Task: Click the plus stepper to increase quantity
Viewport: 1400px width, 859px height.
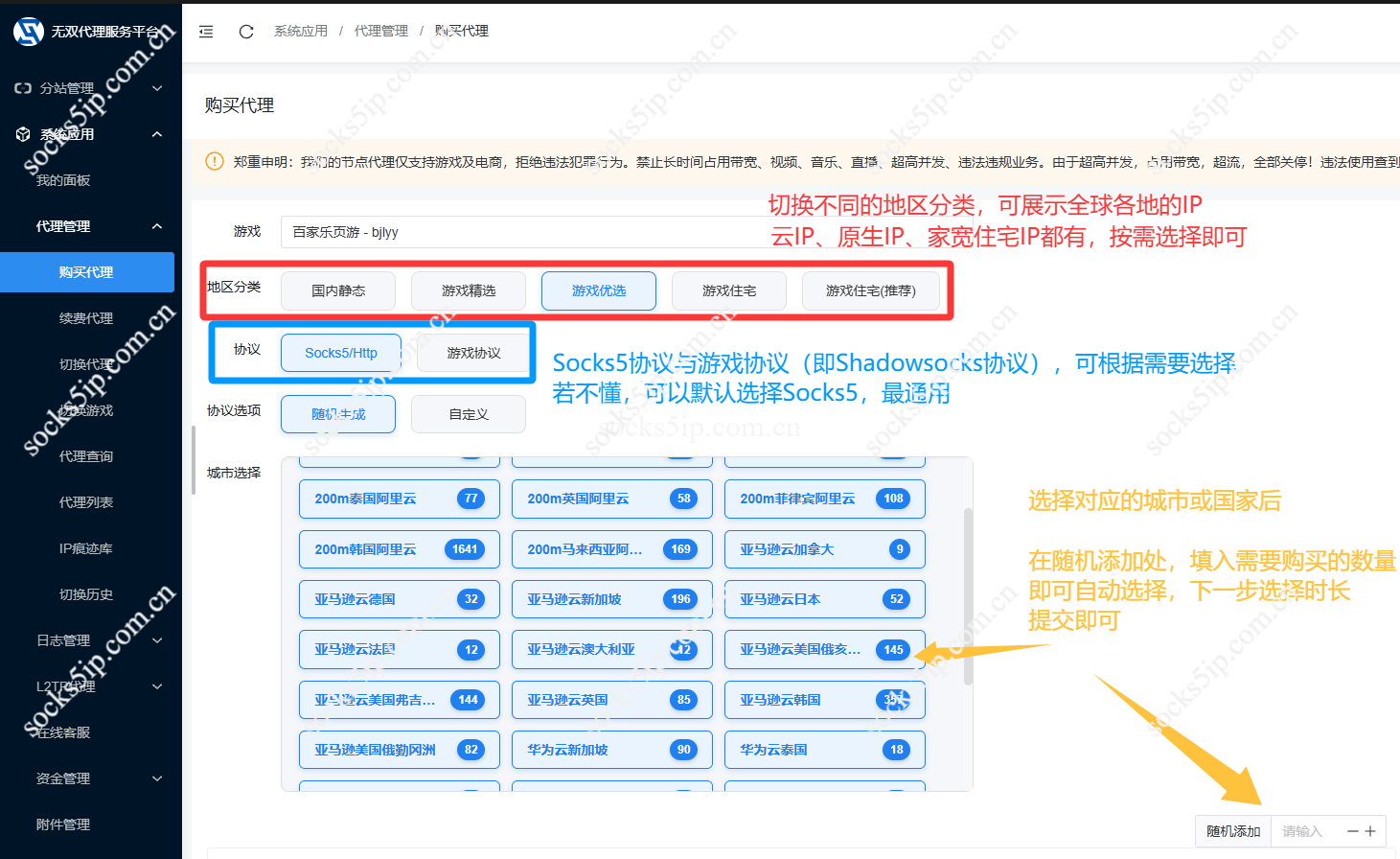Action: (1372, 830)
